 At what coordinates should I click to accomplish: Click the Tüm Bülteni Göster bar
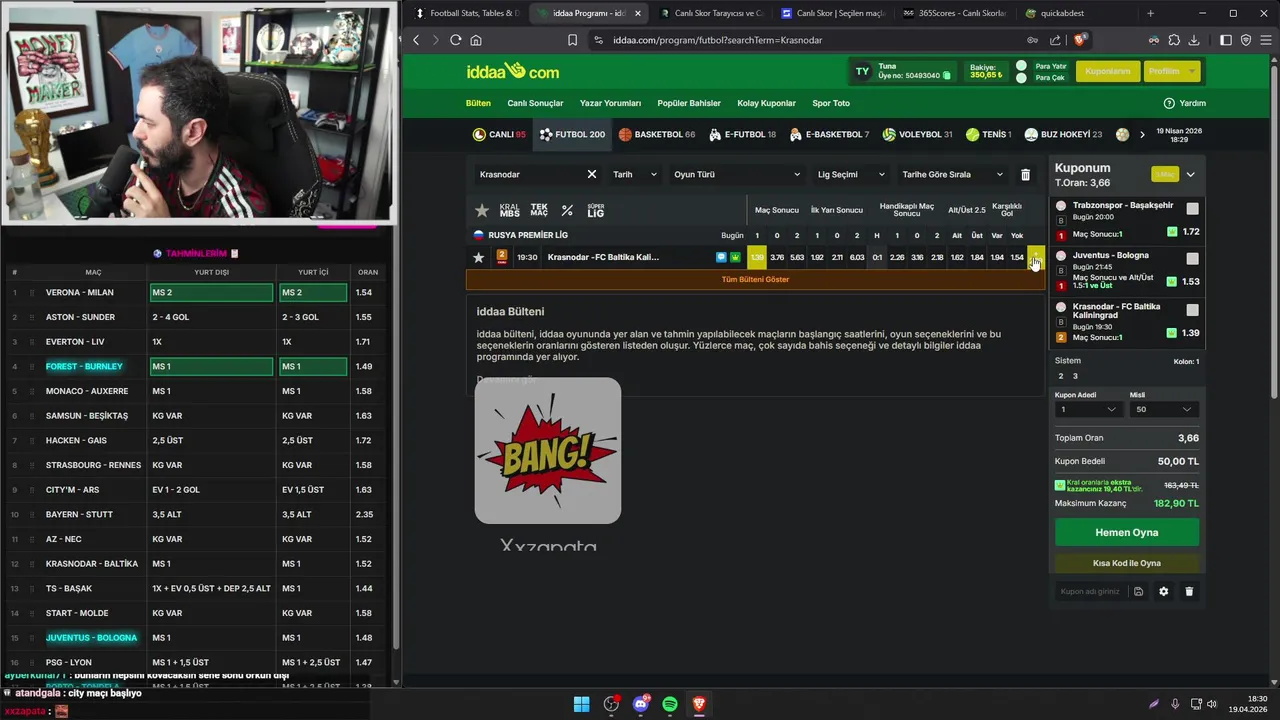tap(755, 279)
